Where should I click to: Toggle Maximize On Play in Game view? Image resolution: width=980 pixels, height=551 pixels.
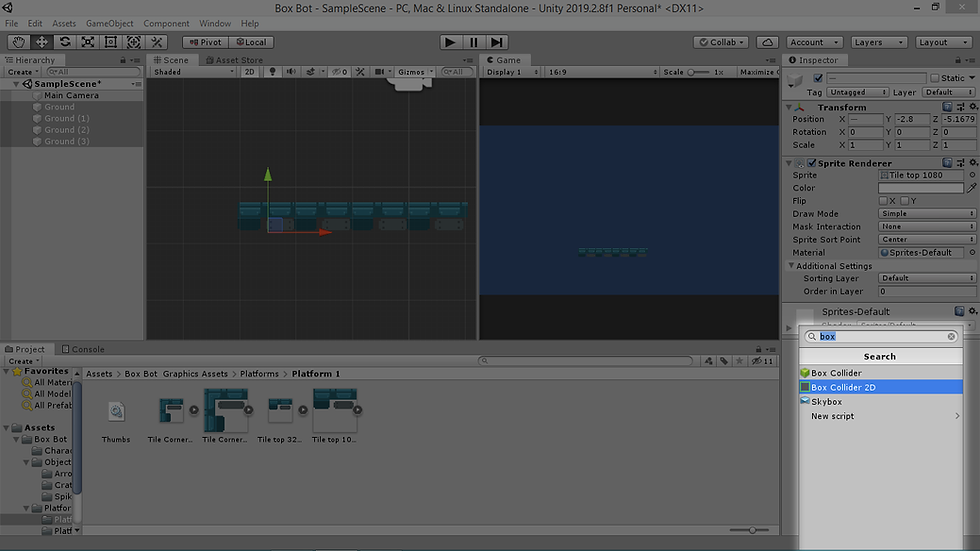click(758, 72)
